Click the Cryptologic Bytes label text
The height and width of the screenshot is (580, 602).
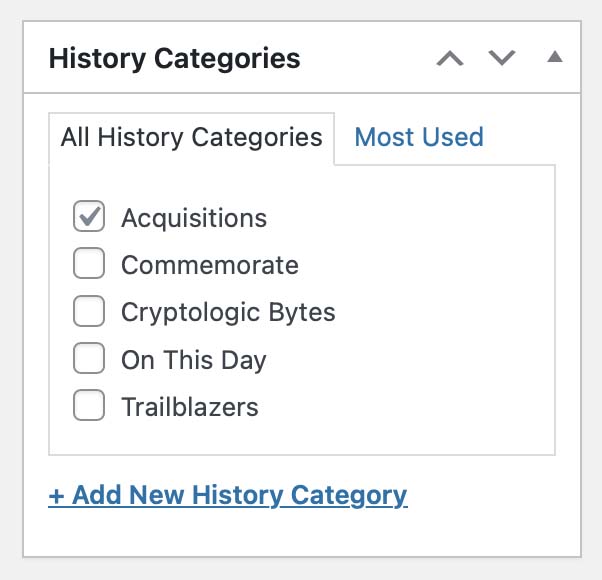tap(228, 312)
